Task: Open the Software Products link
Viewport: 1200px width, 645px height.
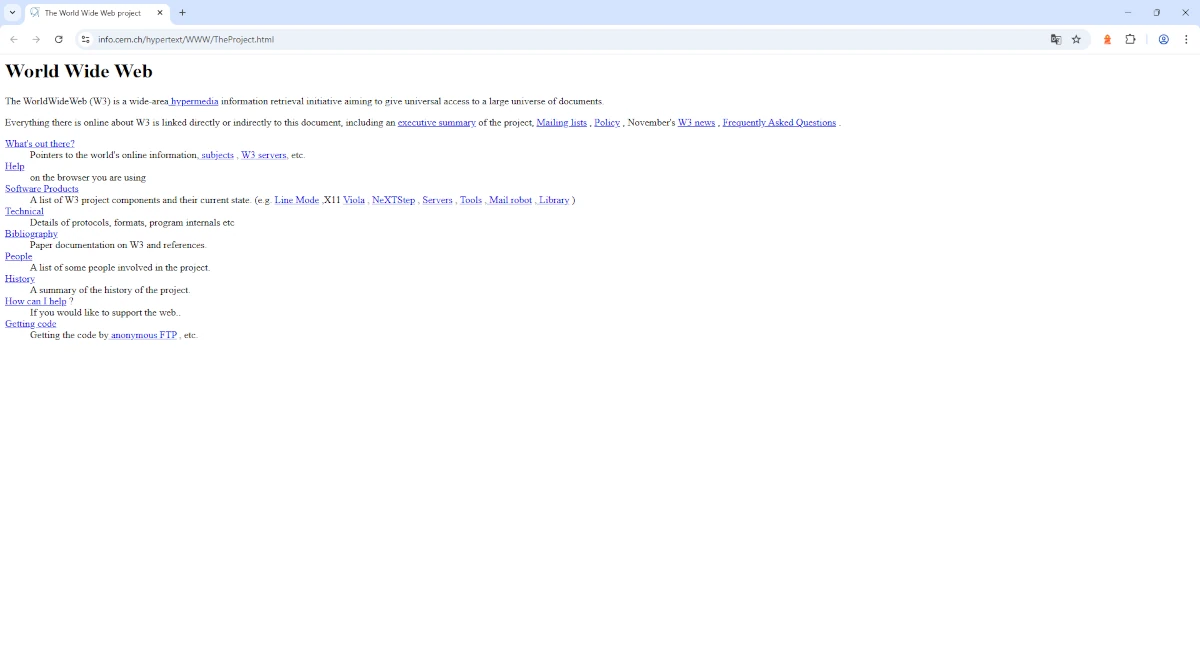Action: (x=42, y=189)
